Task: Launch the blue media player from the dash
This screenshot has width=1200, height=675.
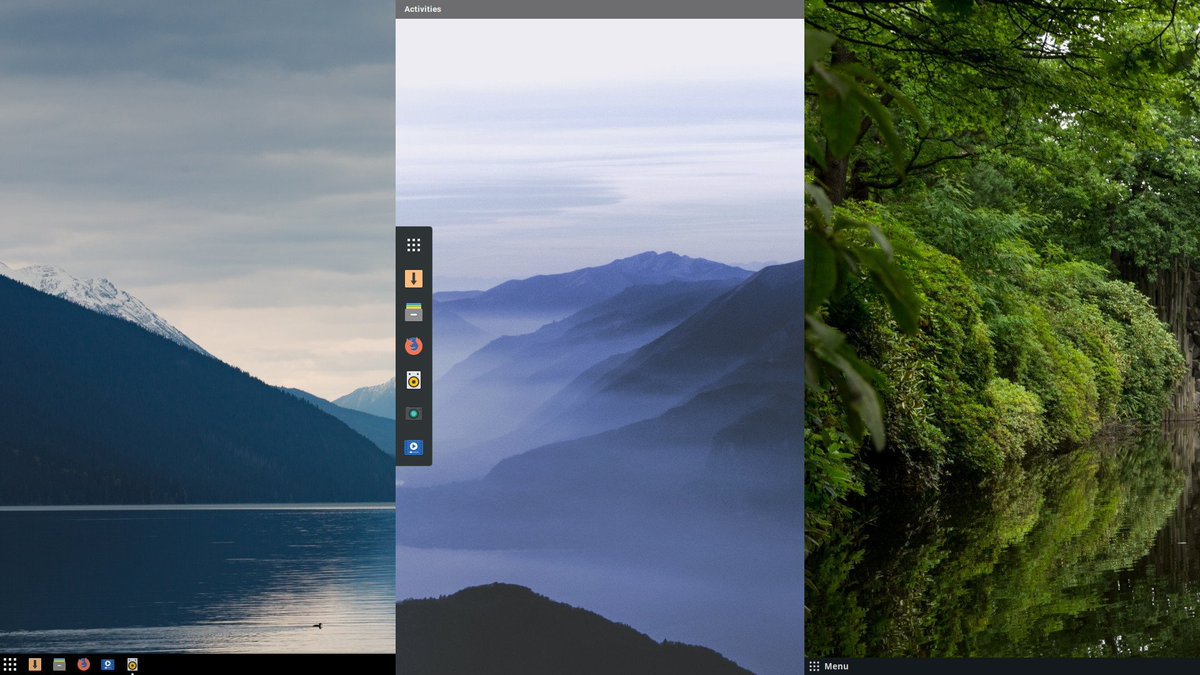Action: pyautogui.click(x=414, y=447)
